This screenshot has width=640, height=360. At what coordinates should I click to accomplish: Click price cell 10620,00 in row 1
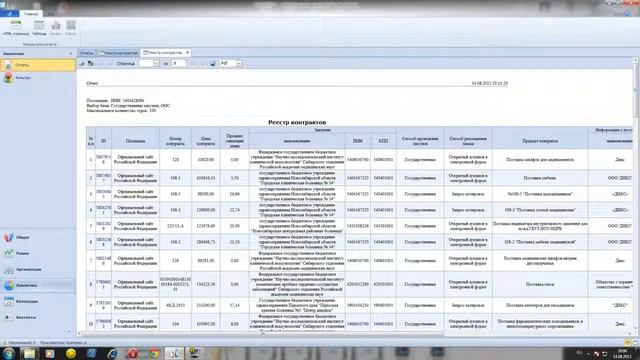(206, 160)
